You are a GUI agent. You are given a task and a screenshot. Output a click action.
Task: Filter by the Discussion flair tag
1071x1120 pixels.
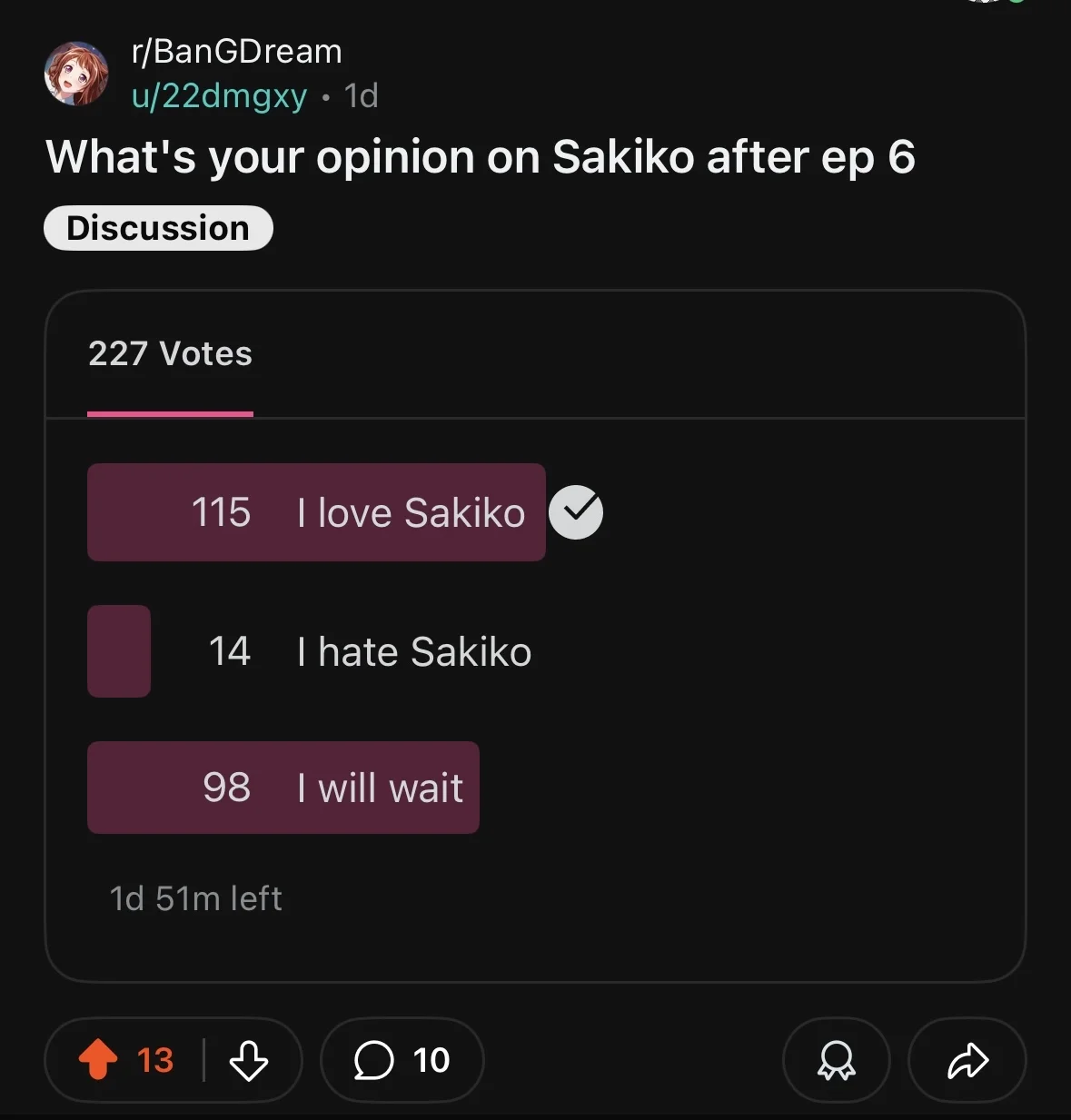(x=158, y=228)
